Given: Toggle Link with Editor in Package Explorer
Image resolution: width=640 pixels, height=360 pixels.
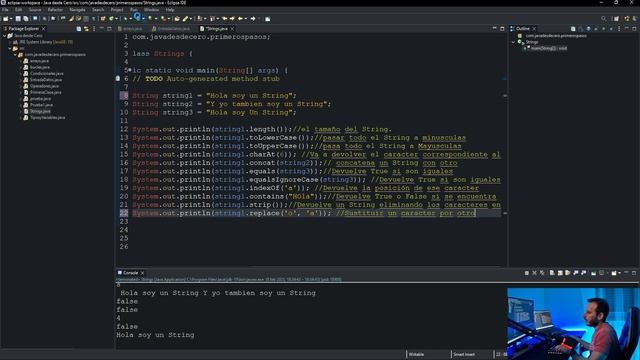Looking at the screenshot, I should coord(86,29).
